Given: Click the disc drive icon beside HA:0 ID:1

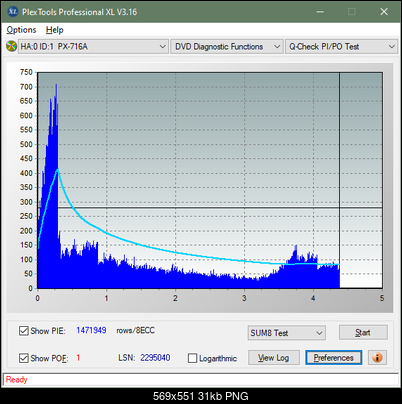Looking at the screenshot, I should (11, 46).
